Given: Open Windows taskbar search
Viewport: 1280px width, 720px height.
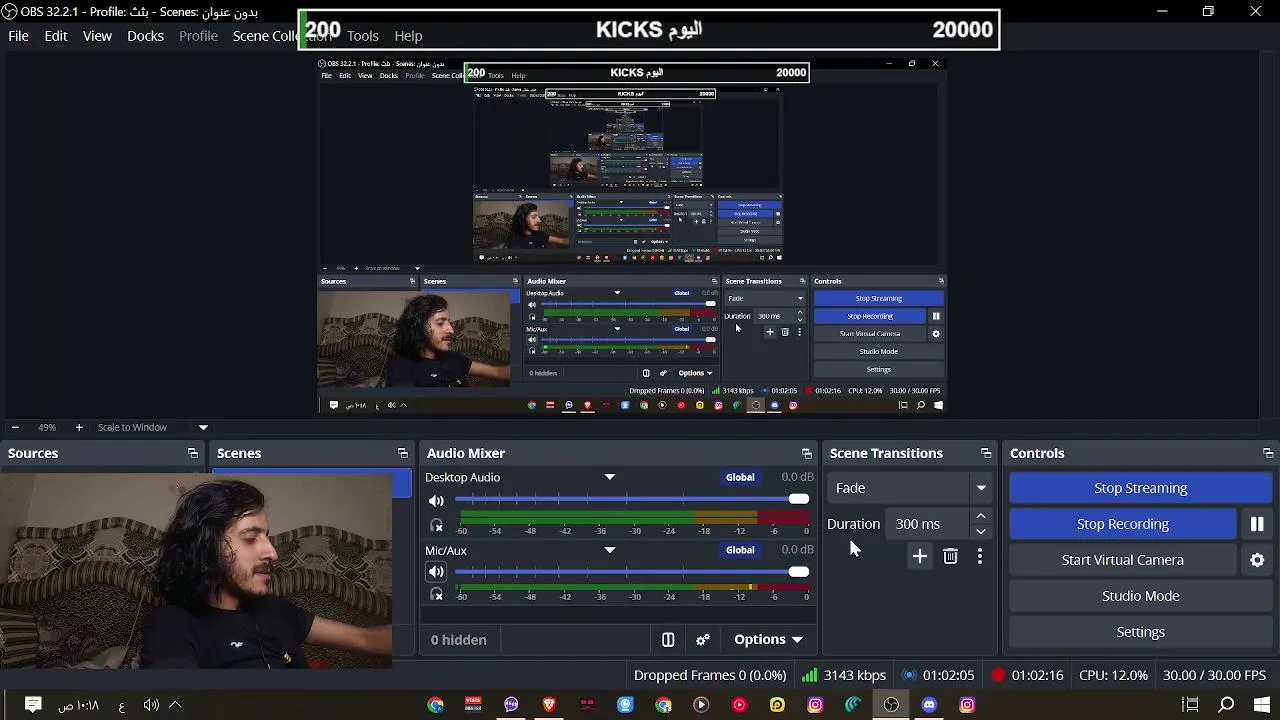Looking at the screenshot, I should pyautogui.click(x=1226, y=705).
